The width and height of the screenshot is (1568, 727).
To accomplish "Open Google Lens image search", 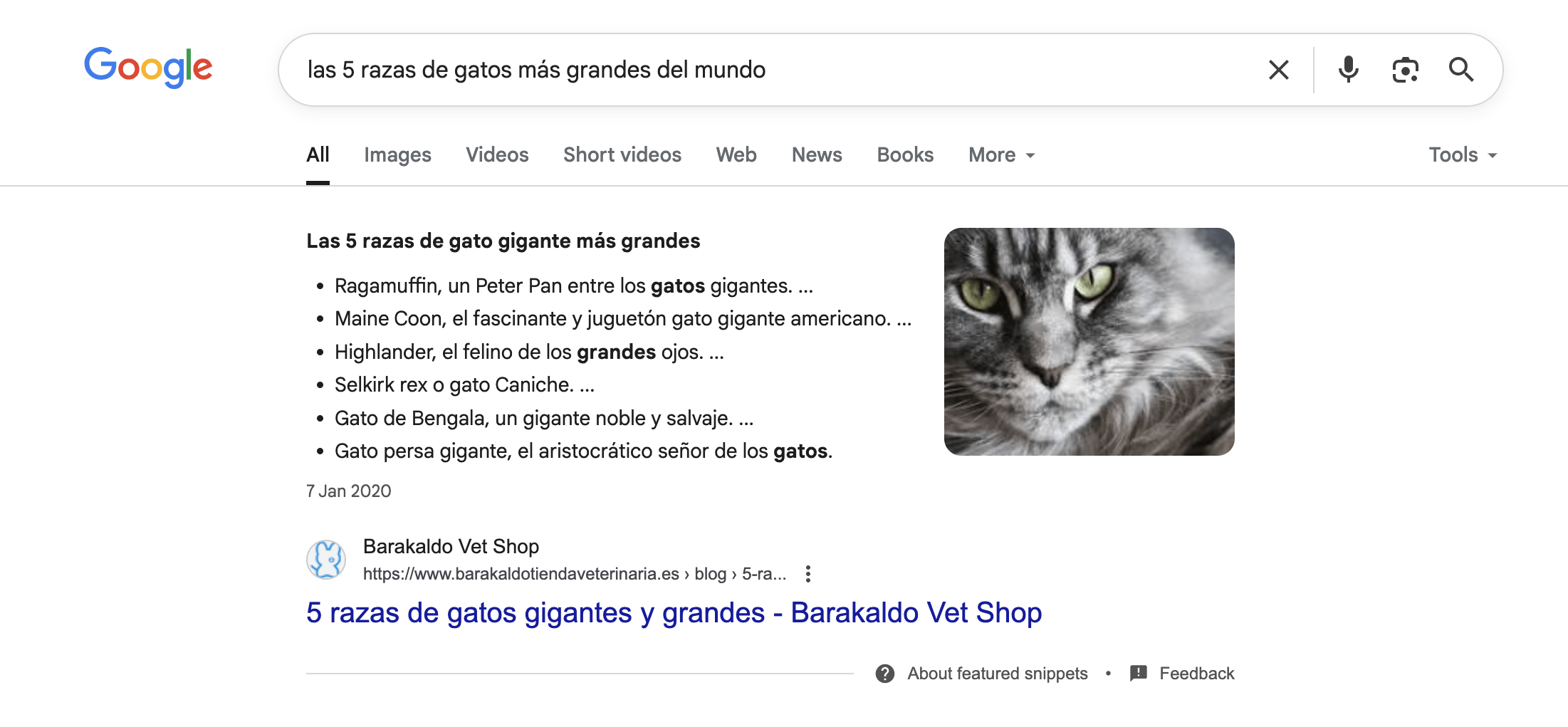I will point(1404,70).
